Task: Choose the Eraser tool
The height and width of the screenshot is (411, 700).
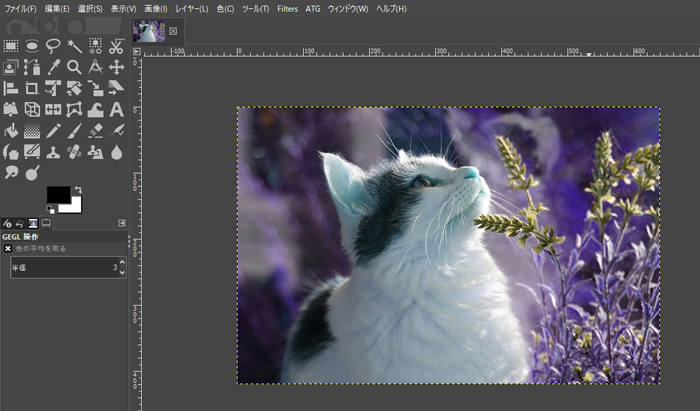Action: tap(96, 131)
